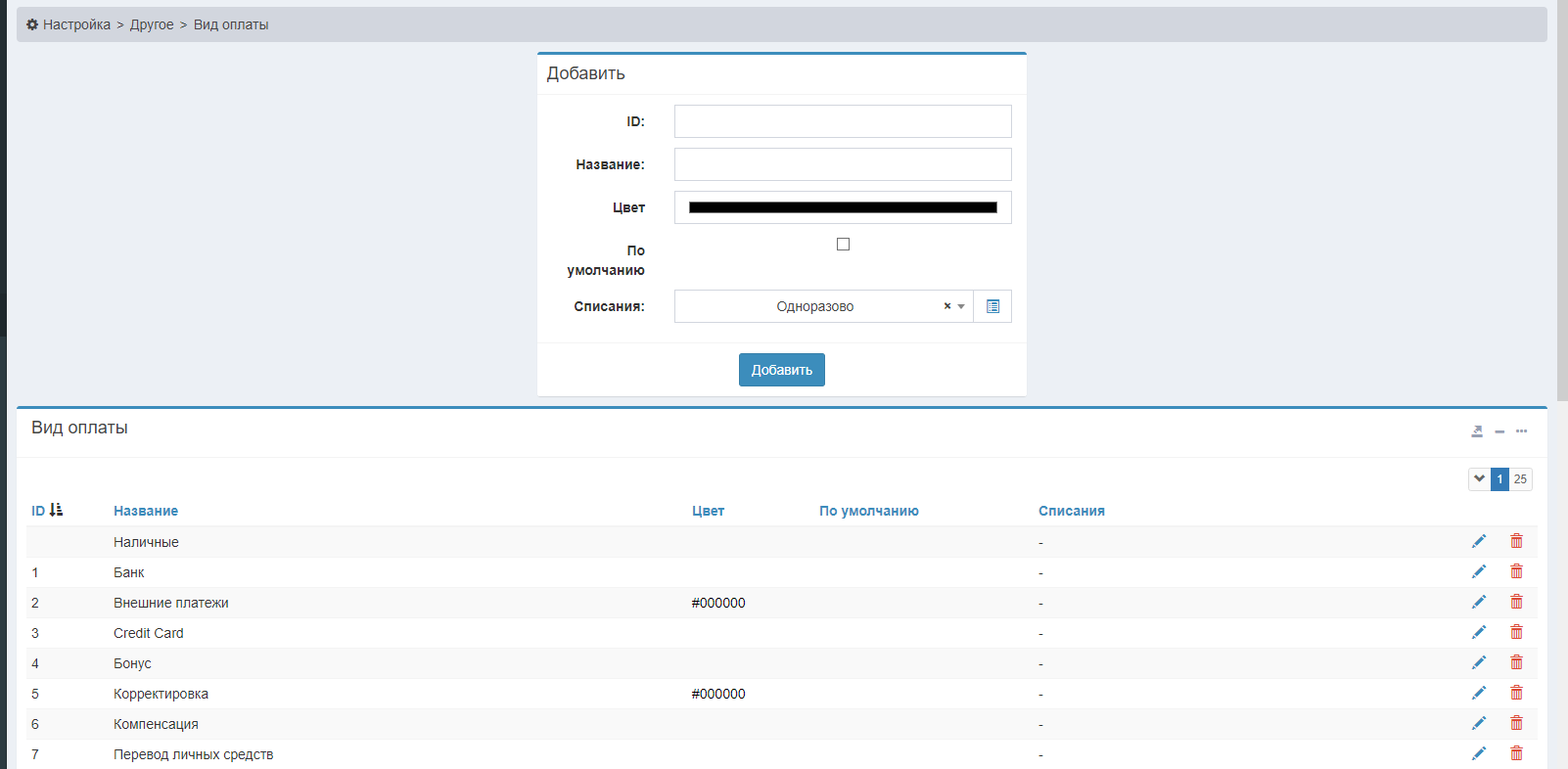This screenshot has height=769, width=1568.
Task: Open the black Цвет color picker
Action: [x=842, y=207]
